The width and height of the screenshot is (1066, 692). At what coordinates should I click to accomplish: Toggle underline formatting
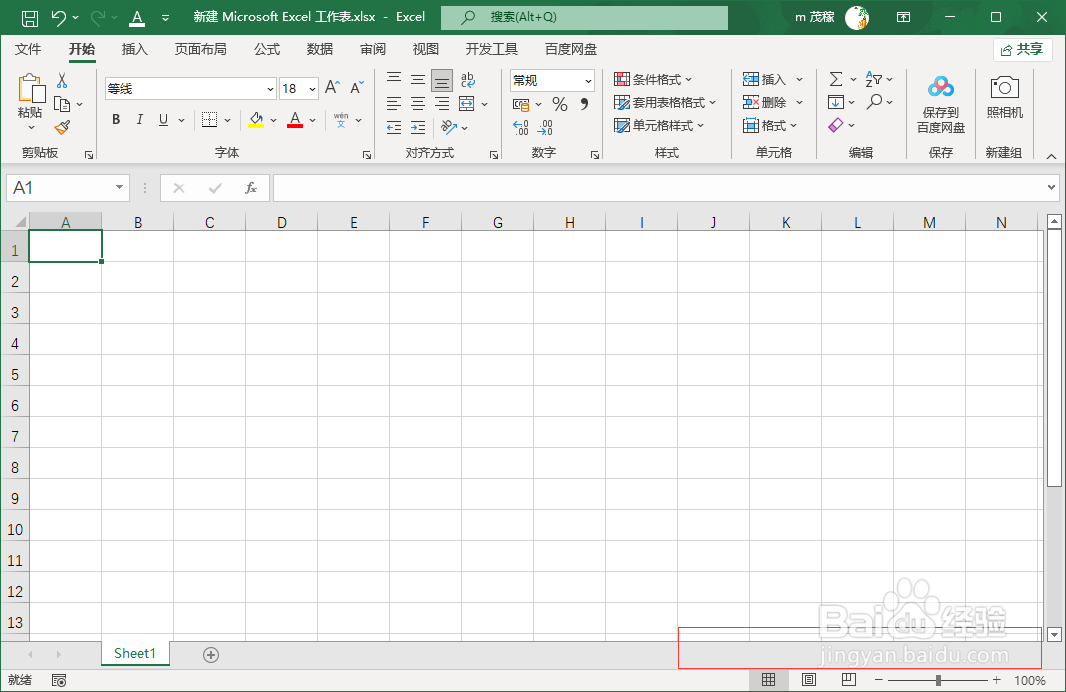[163, 120]
